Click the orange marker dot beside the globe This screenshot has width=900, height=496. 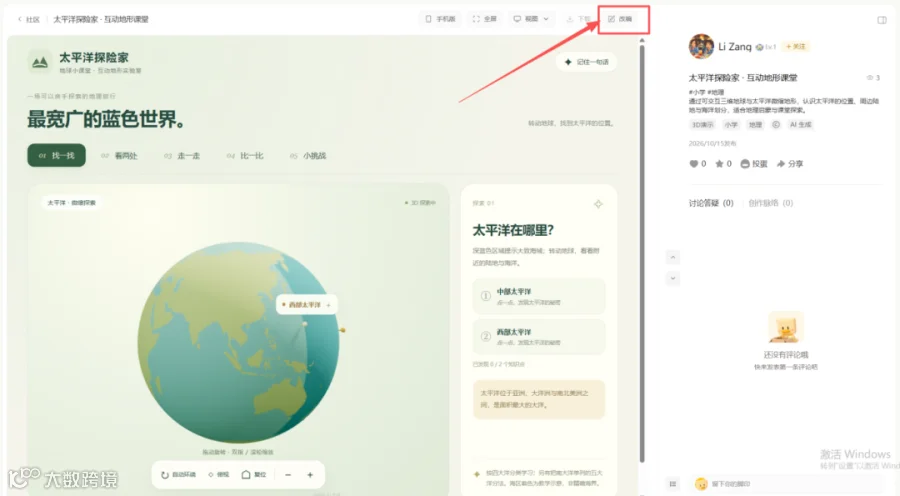pos(343,330)
